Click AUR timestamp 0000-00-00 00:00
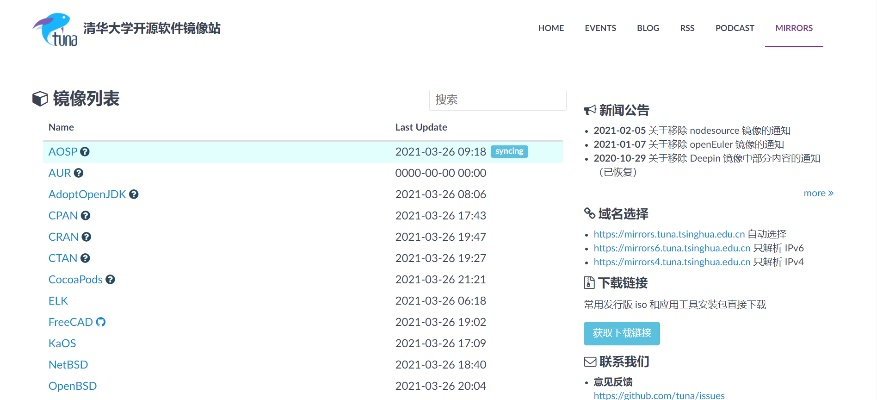 pyautogui.click(x=441, y=173)
